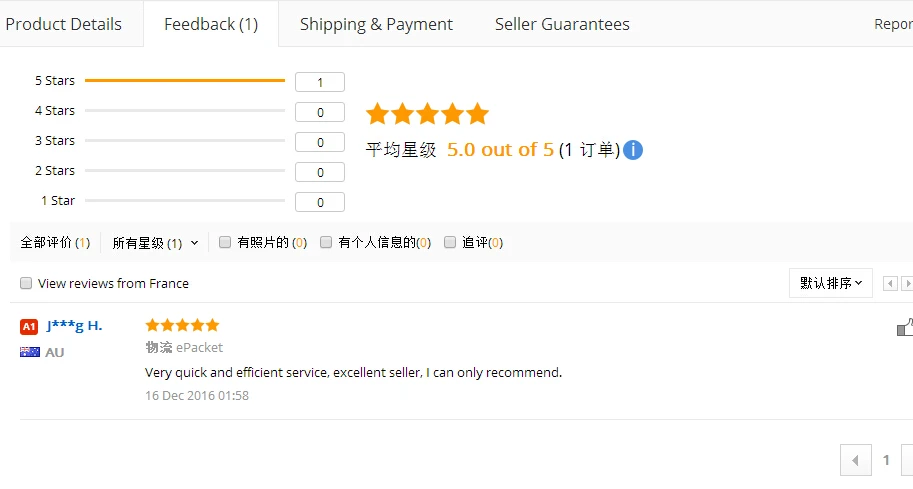Open the Shipping & Payment tab
This screenshot has width=913, height=489.
376,24
